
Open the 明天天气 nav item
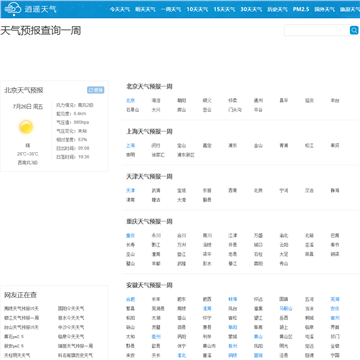[145, 9]
